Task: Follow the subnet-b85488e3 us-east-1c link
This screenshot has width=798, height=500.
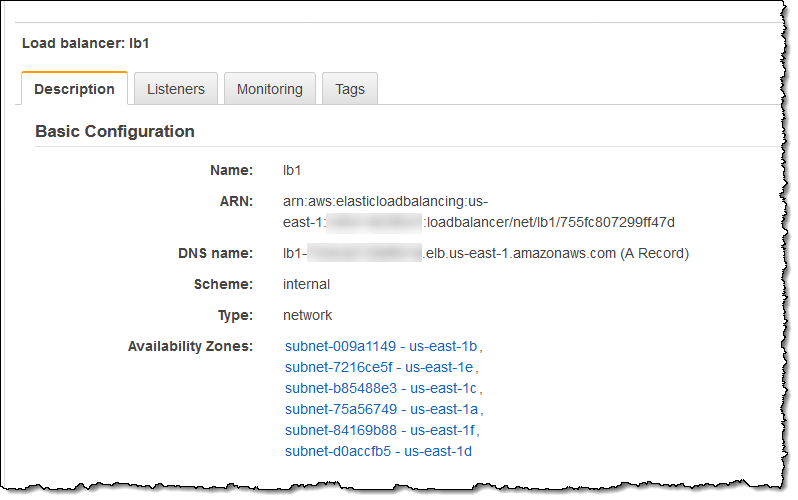Action: [x=381, y=388]
